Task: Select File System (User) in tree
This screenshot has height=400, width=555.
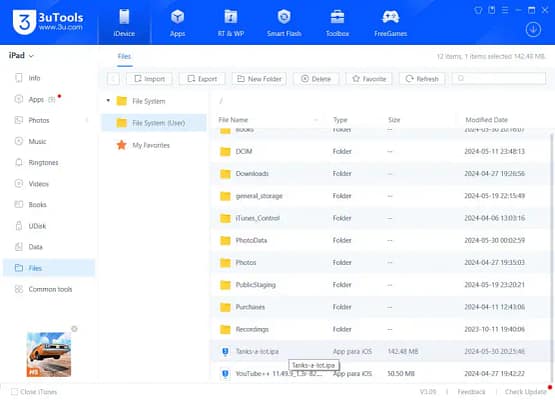Action: (154, 123)
